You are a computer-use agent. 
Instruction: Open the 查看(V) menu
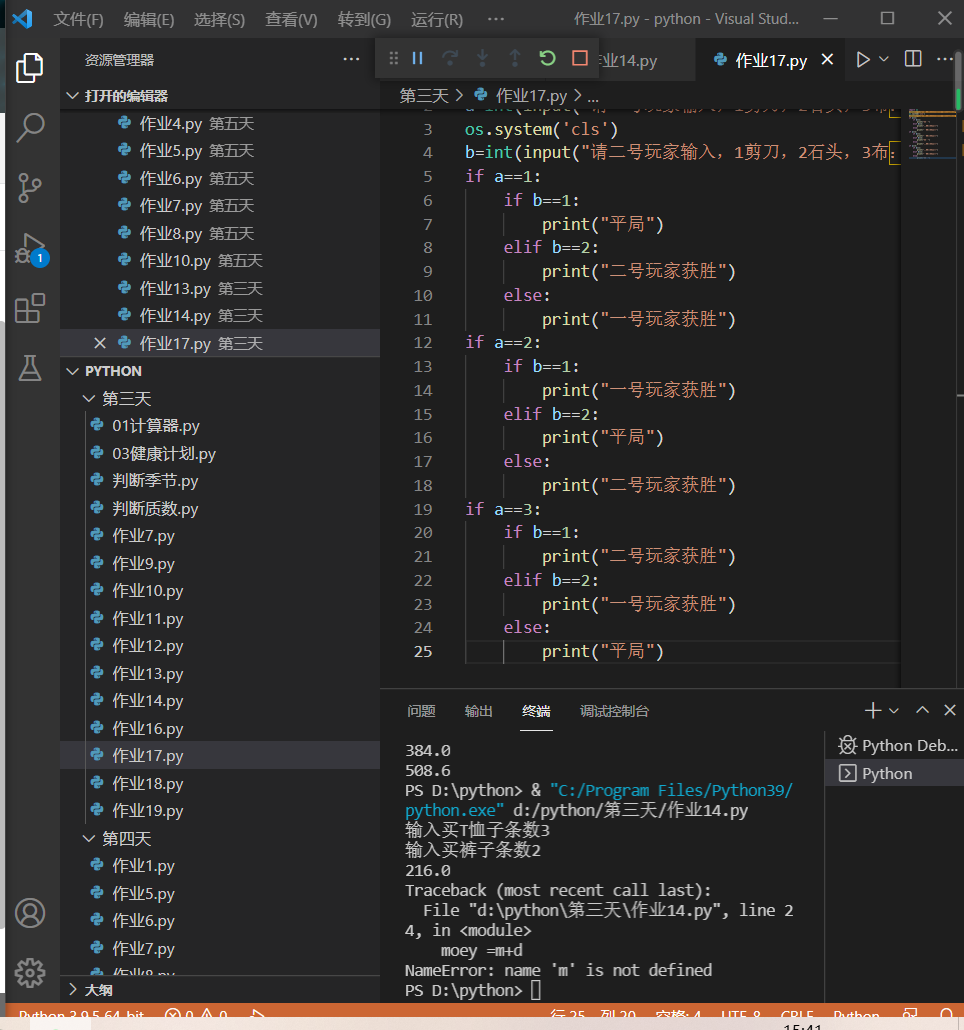click(x=291, y=20)
